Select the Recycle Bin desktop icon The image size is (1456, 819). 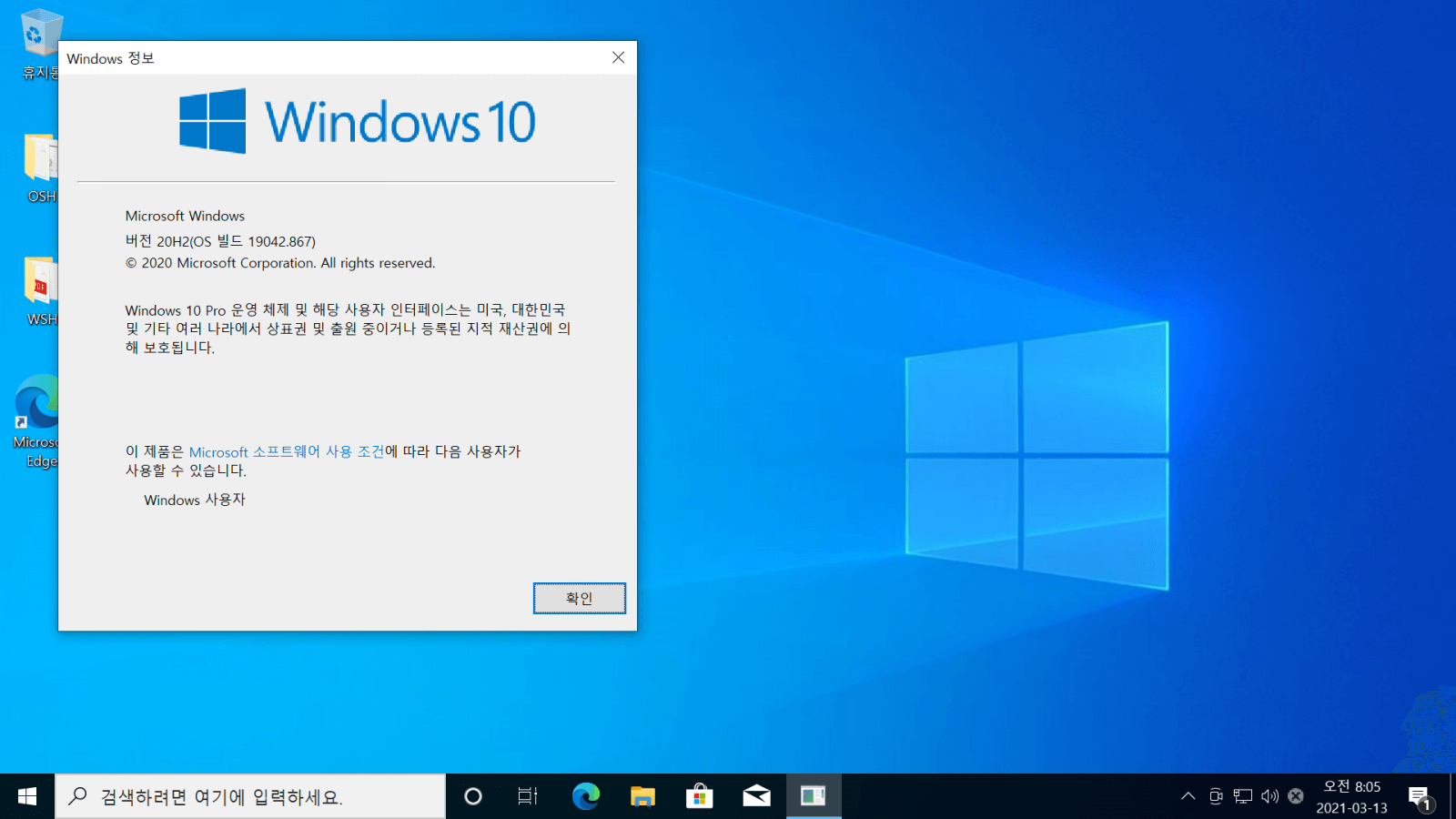(40, 44)
